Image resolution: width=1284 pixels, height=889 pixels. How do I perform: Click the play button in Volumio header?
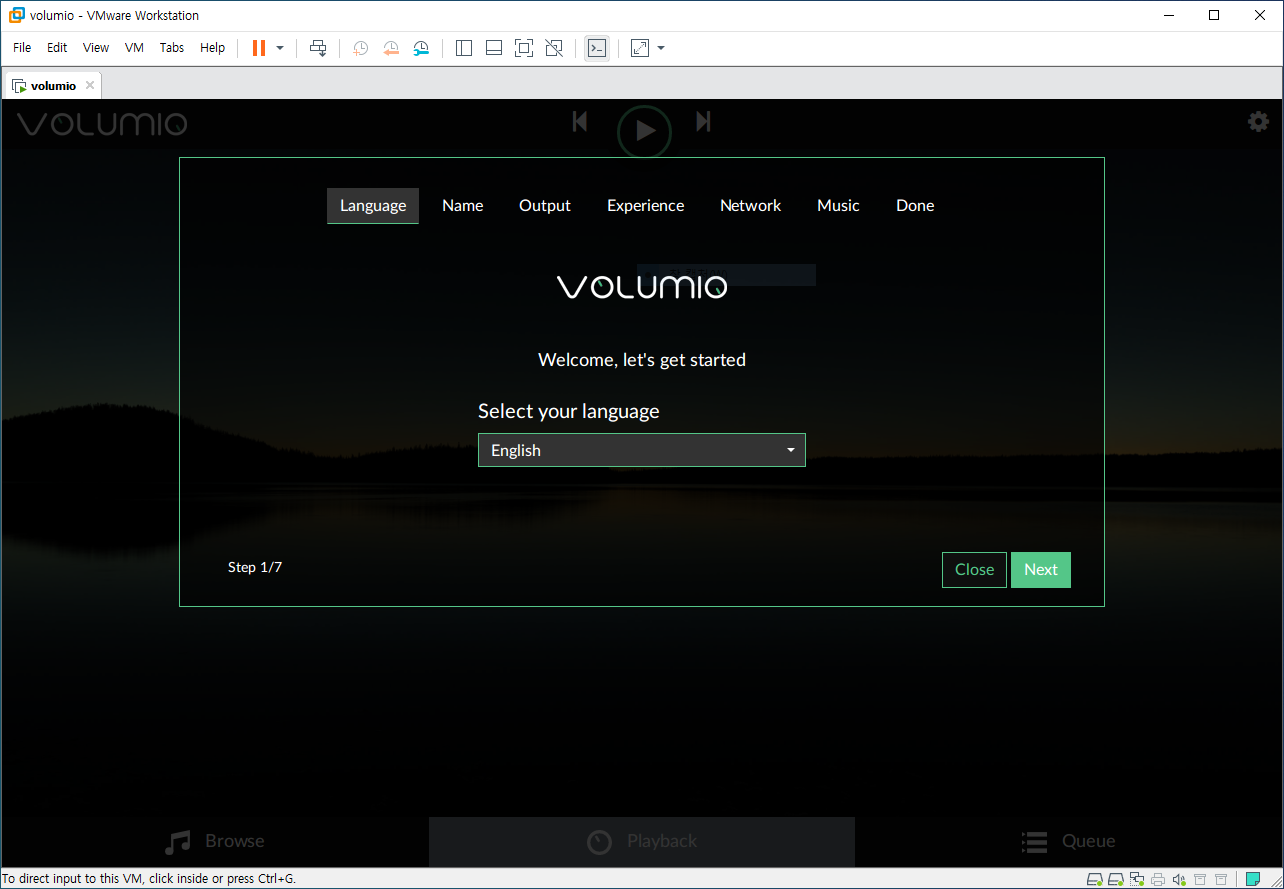coord(644,131)
